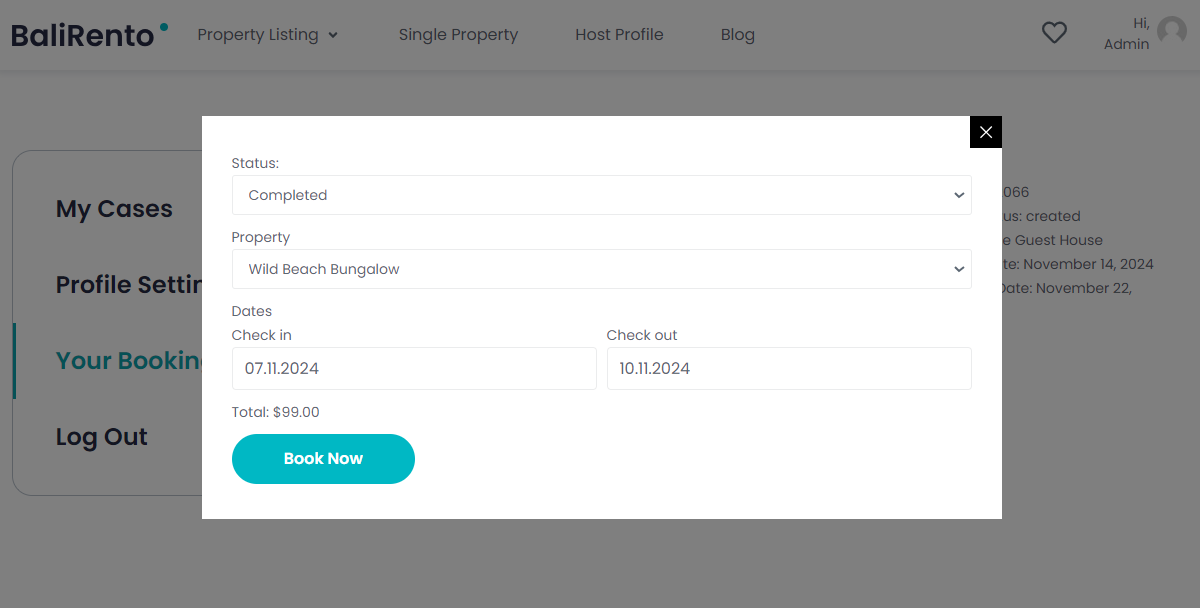The width and height of the screenshot is (1200, 608).
Task: Click the Admin profile avatar
Action: (1171, 30)
